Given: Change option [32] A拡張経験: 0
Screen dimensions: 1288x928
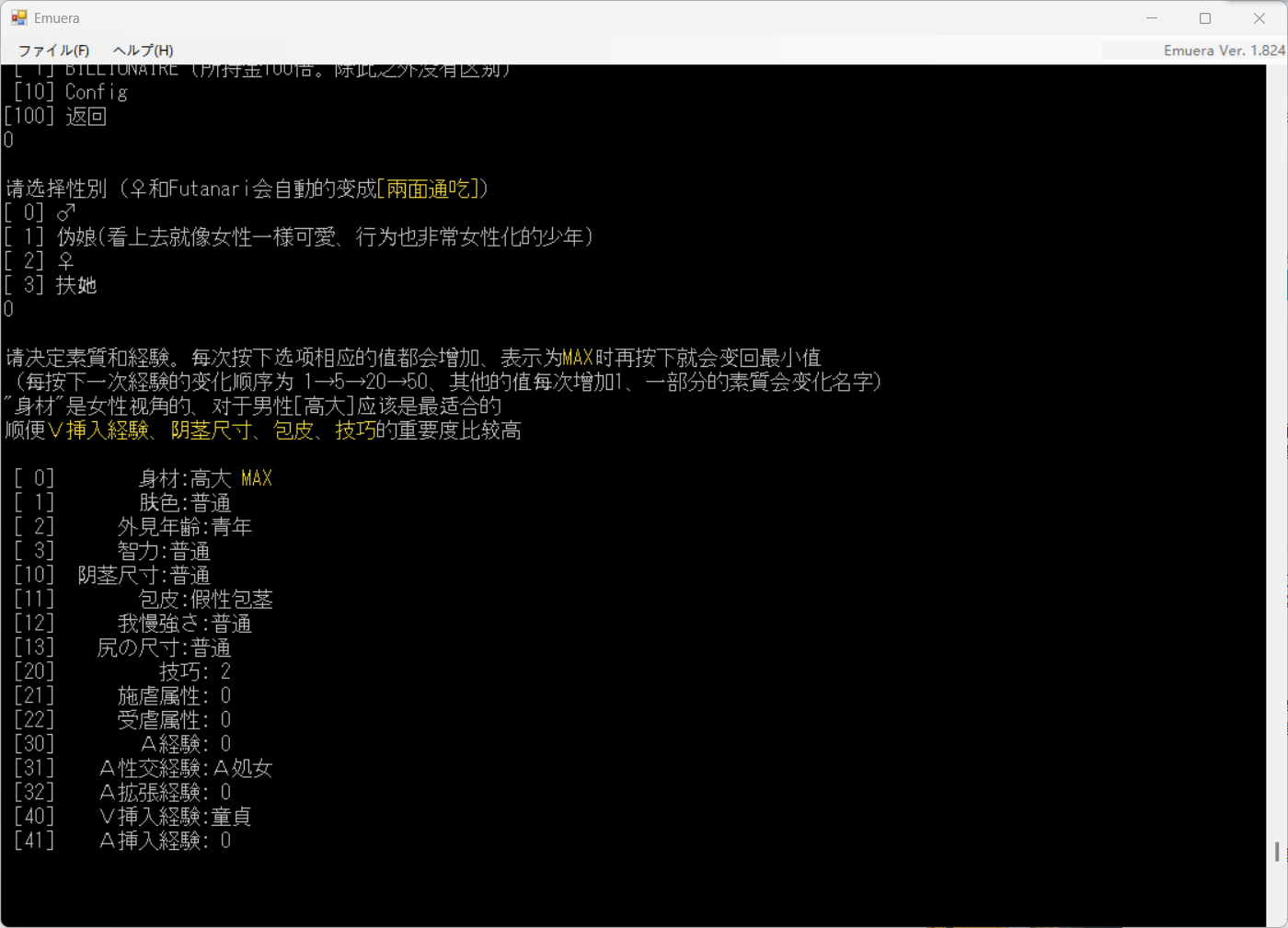Looking at the screenshot, I should (122, 792).
